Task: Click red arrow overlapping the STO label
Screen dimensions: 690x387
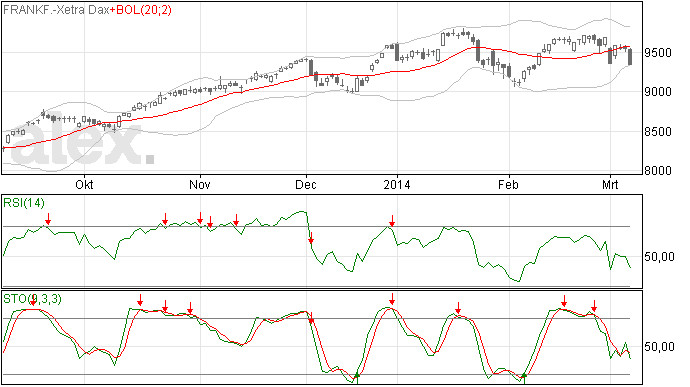Action: (x=33, y=300)
